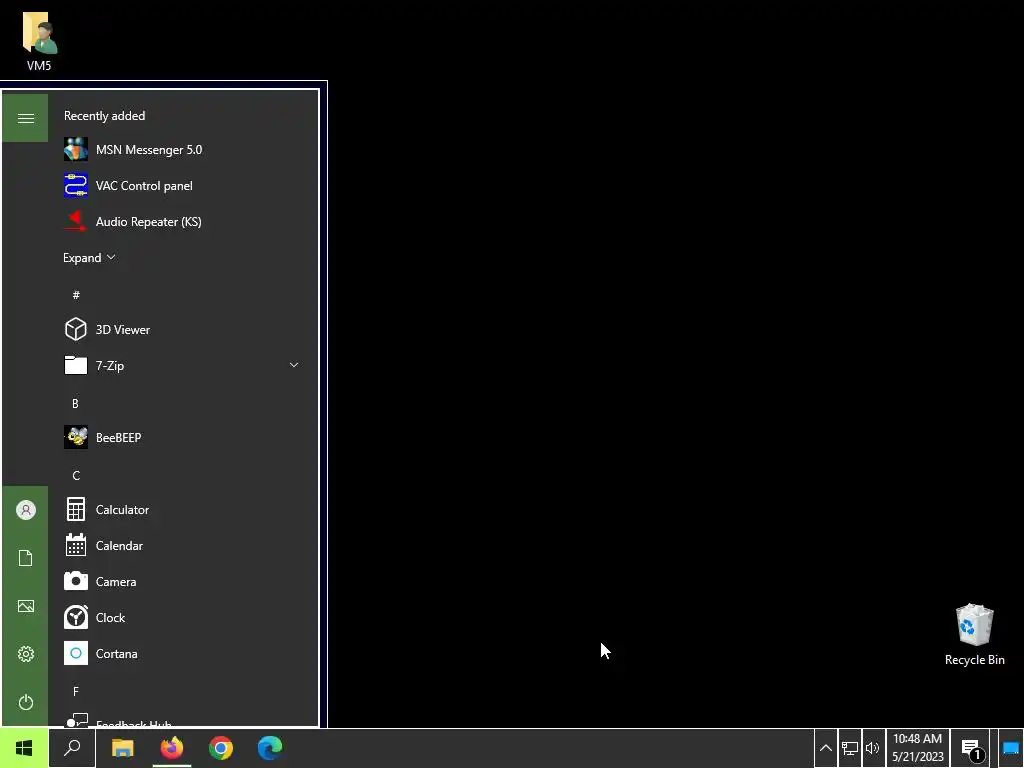Click the blue tray icon at taskbar end
The width and height of the screenshot is (1024, 768).
[1011, 748]
